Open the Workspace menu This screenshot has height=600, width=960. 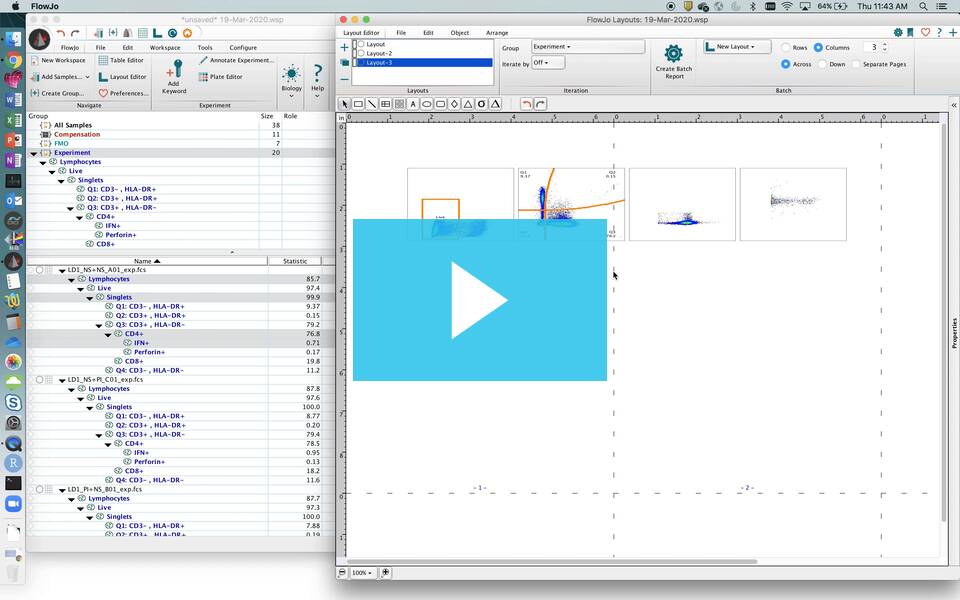click(165, 48)
